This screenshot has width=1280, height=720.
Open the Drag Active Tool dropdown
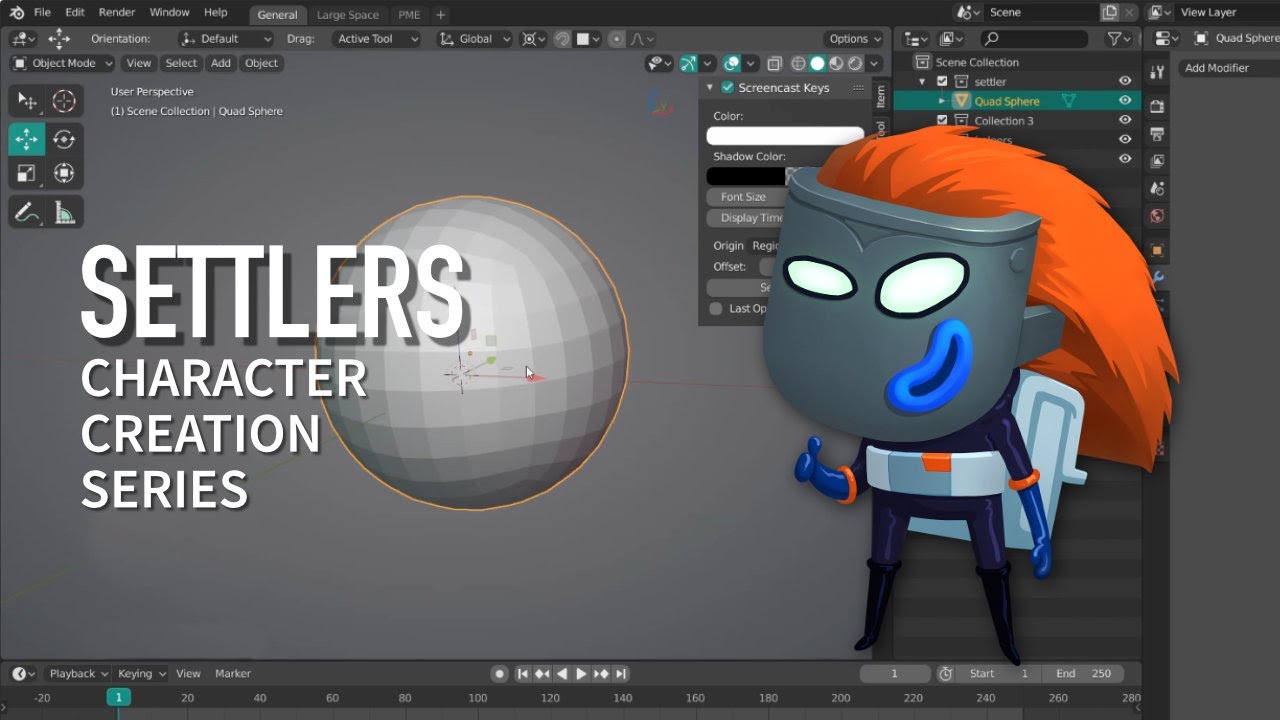point(376,39)
